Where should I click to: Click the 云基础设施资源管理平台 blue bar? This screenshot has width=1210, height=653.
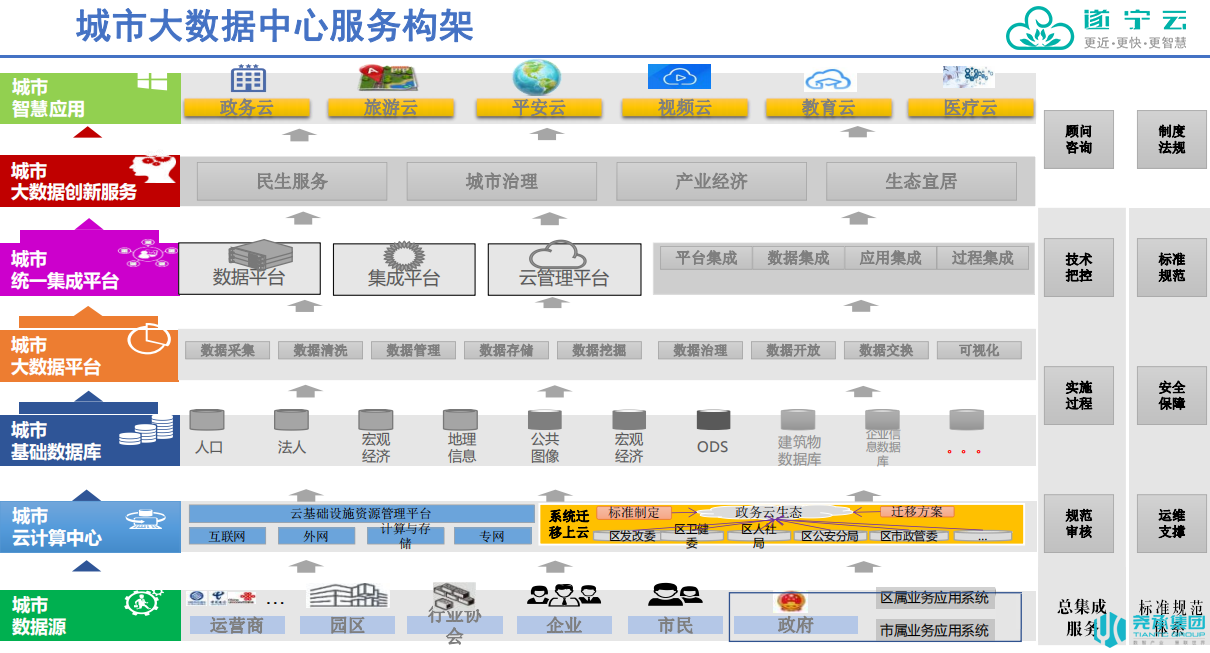pos(361,514)
